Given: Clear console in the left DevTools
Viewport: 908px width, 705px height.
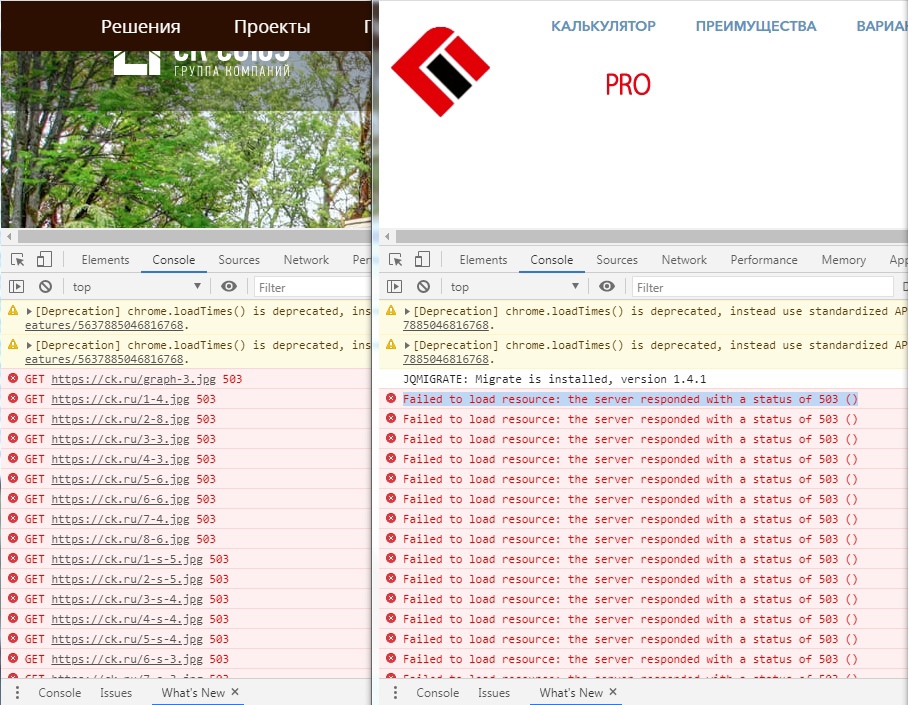Looking at the screenshot, I should (45, 287).
